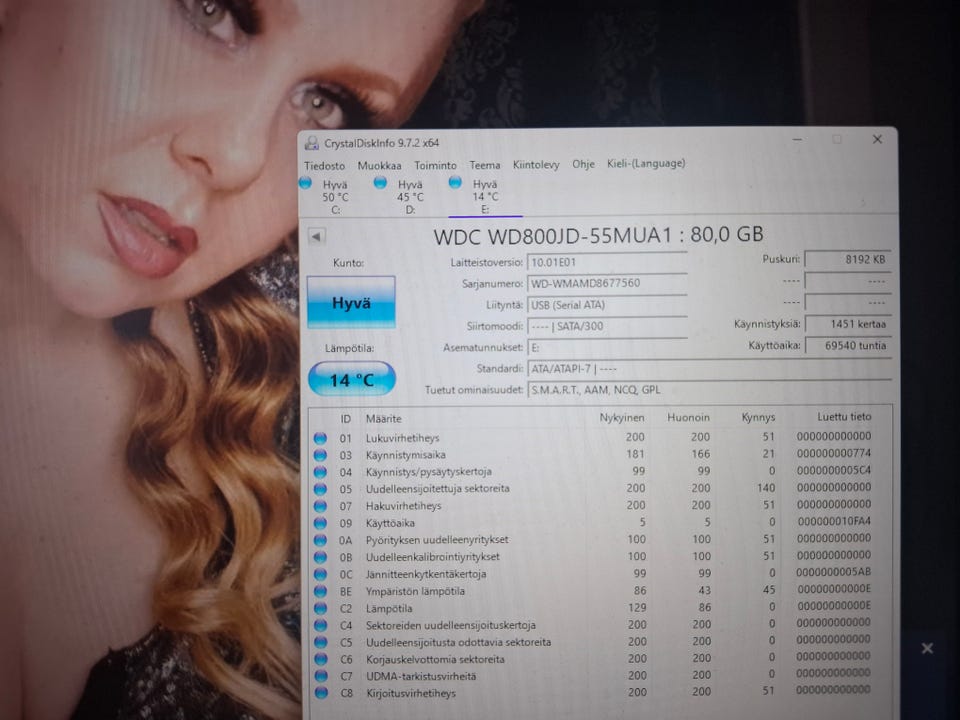Open the Kiintolevy menu
The image size is (960, 720).
[x=536, y=165]
